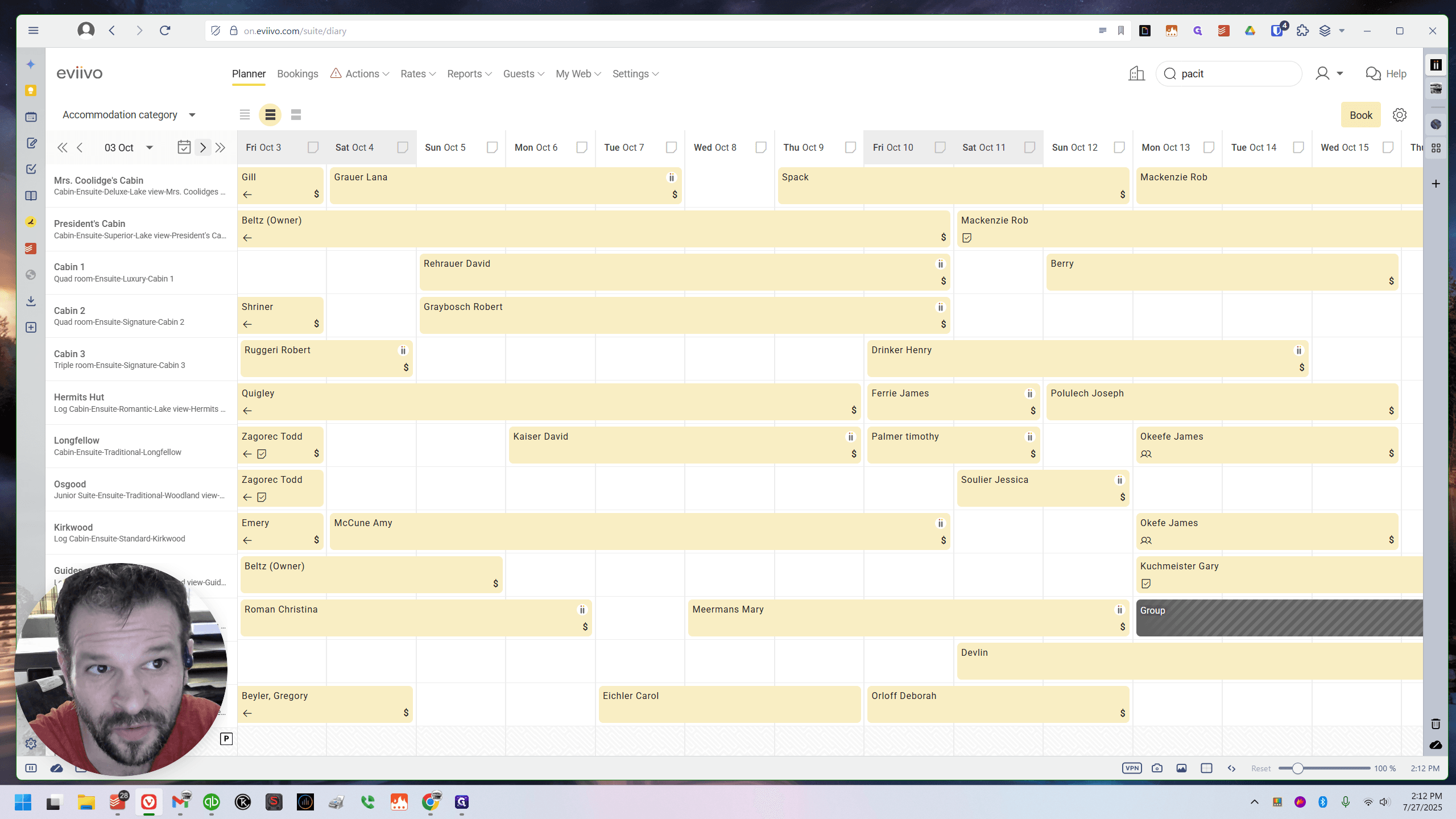Image resolution: width=1456 pixels, height=819 pixels.
Task: Tick the Mon Oct 6 checkbox
Action: tap(582, 147)
